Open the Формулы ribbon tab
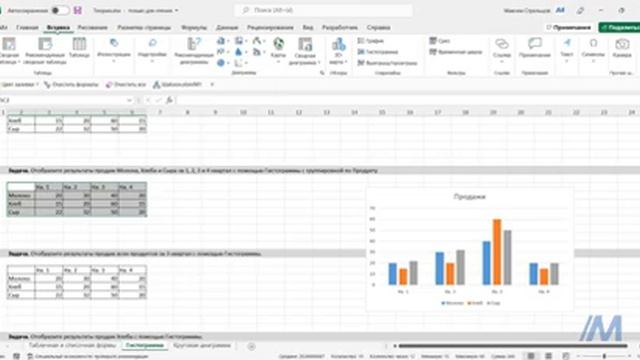The height and width of the screenshot is (360, 640). click(194, 27)
